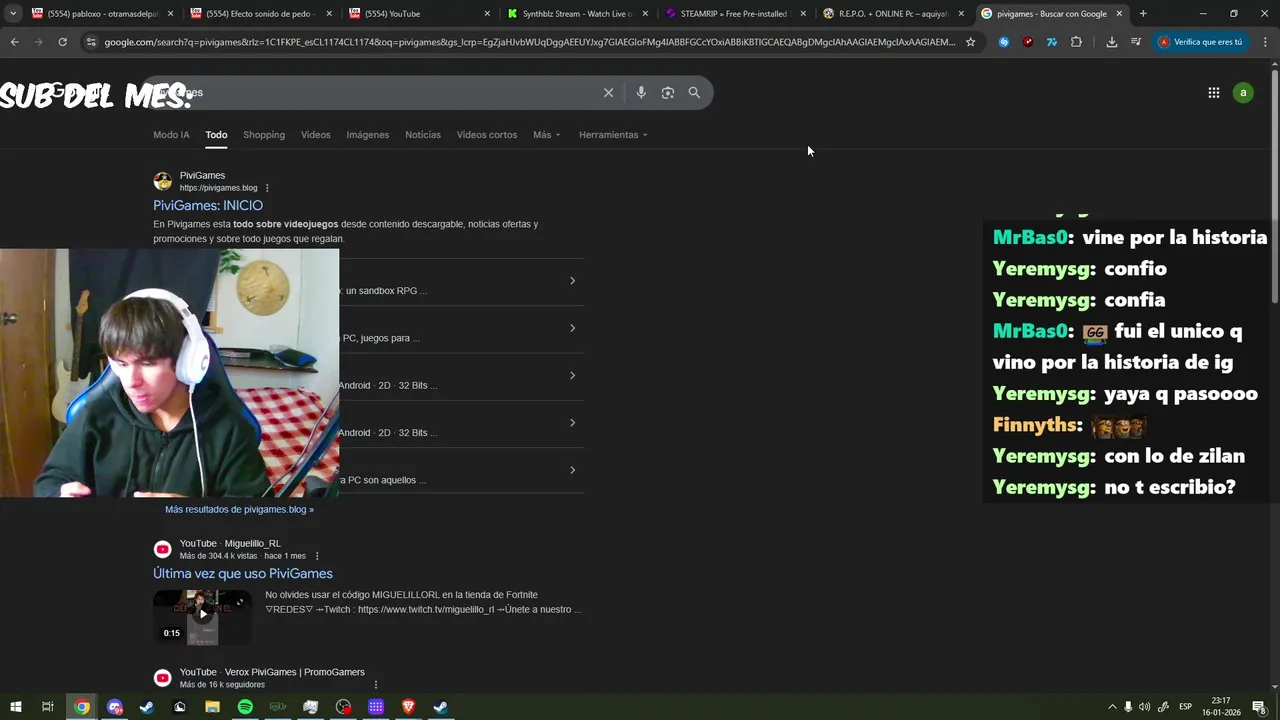Open the Extensions puzzle-piece menu
This screenshot has width=1280, height=720.
[x=1076, y=42]
